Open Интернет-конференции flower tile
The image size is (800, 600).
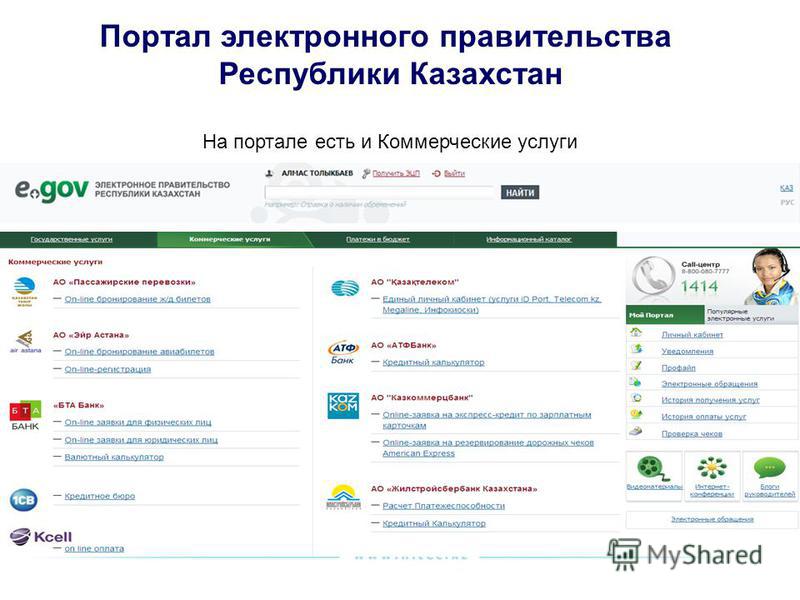pyautogui.click(x=712, y=475)
